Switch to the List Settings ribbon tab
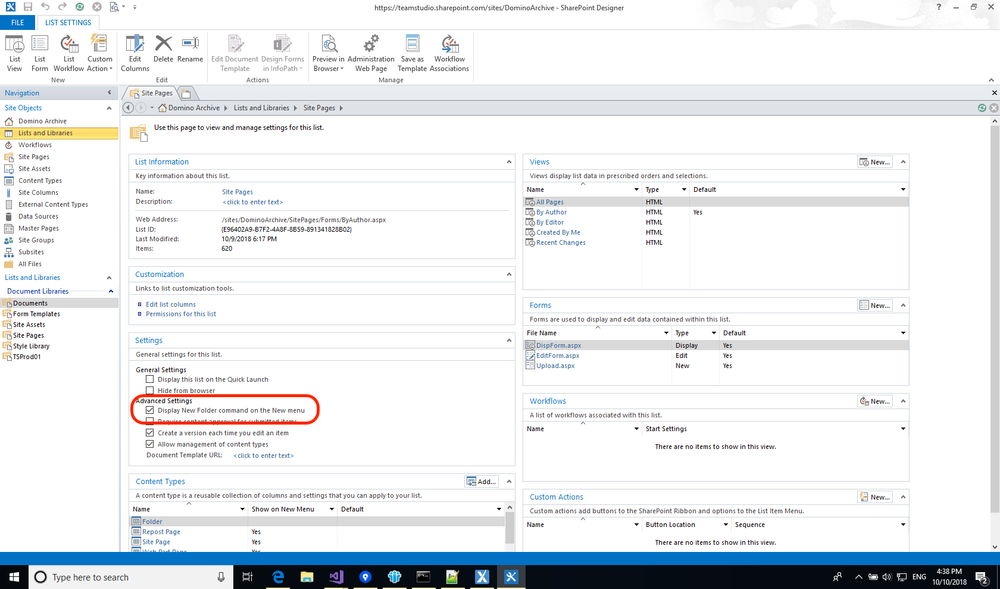This screenshot has height=589, width=1000. point(68,21)
